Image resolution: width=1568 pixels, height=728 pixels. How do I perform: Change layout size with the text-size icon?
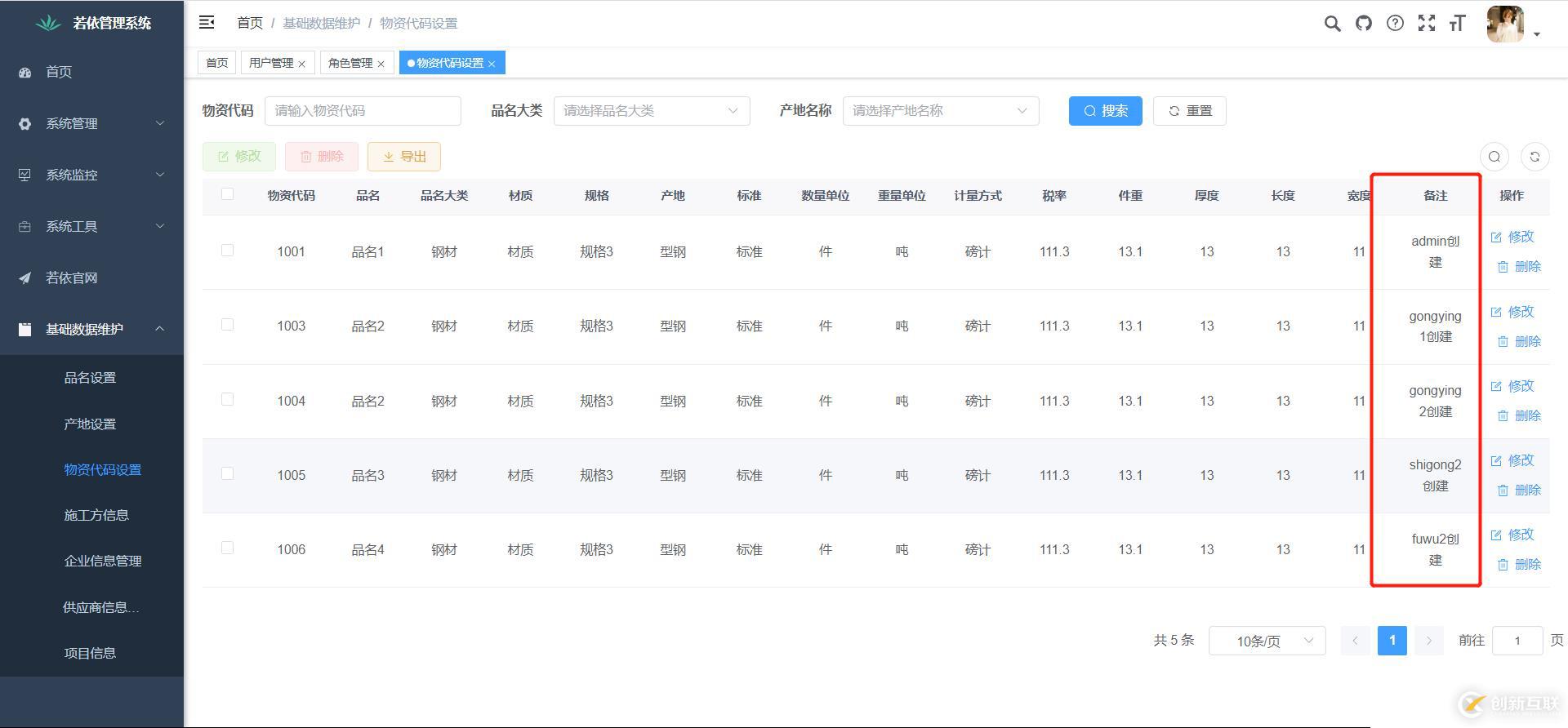[1458, 24]
